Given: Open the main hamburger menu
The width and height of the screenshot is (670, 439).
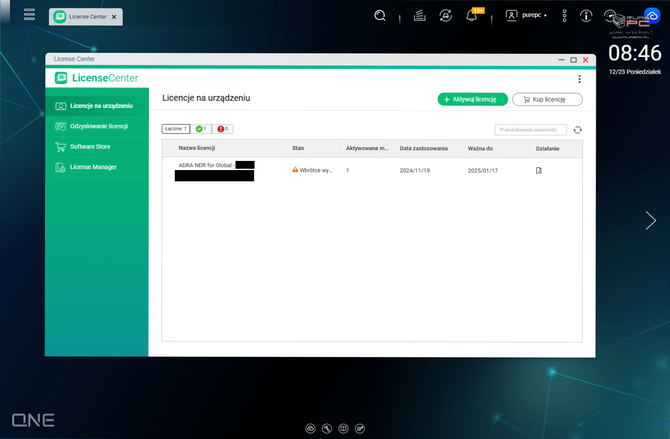Looking at the screenshot, I should click(x=29, y=15).
